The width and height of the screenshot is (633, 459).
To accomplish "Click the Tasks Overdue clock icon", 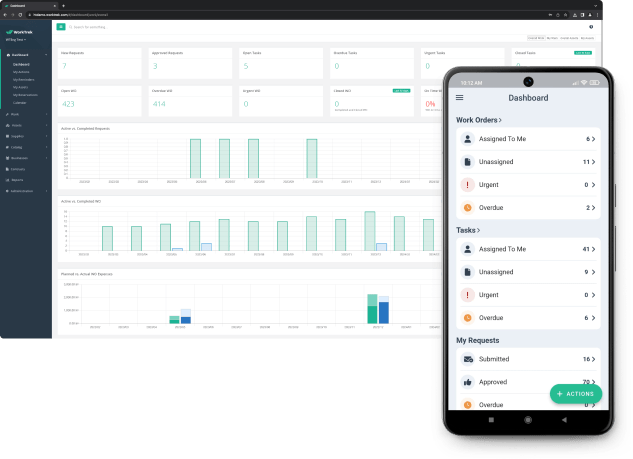I will pyautogui.click(x=467, y=317).
